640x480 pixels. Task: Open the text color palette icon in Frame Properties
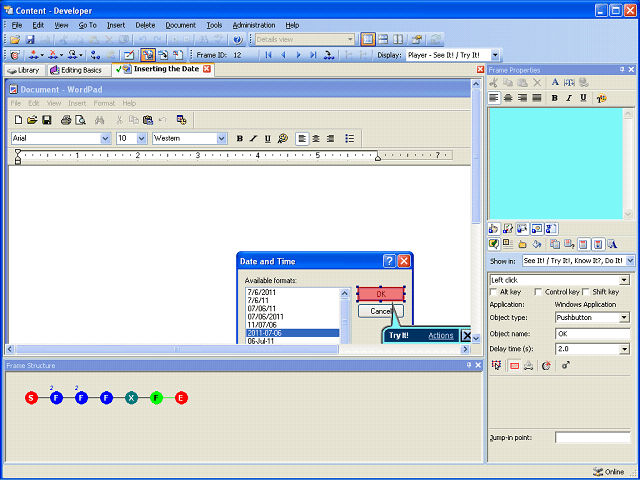click(x=602, y=98)
